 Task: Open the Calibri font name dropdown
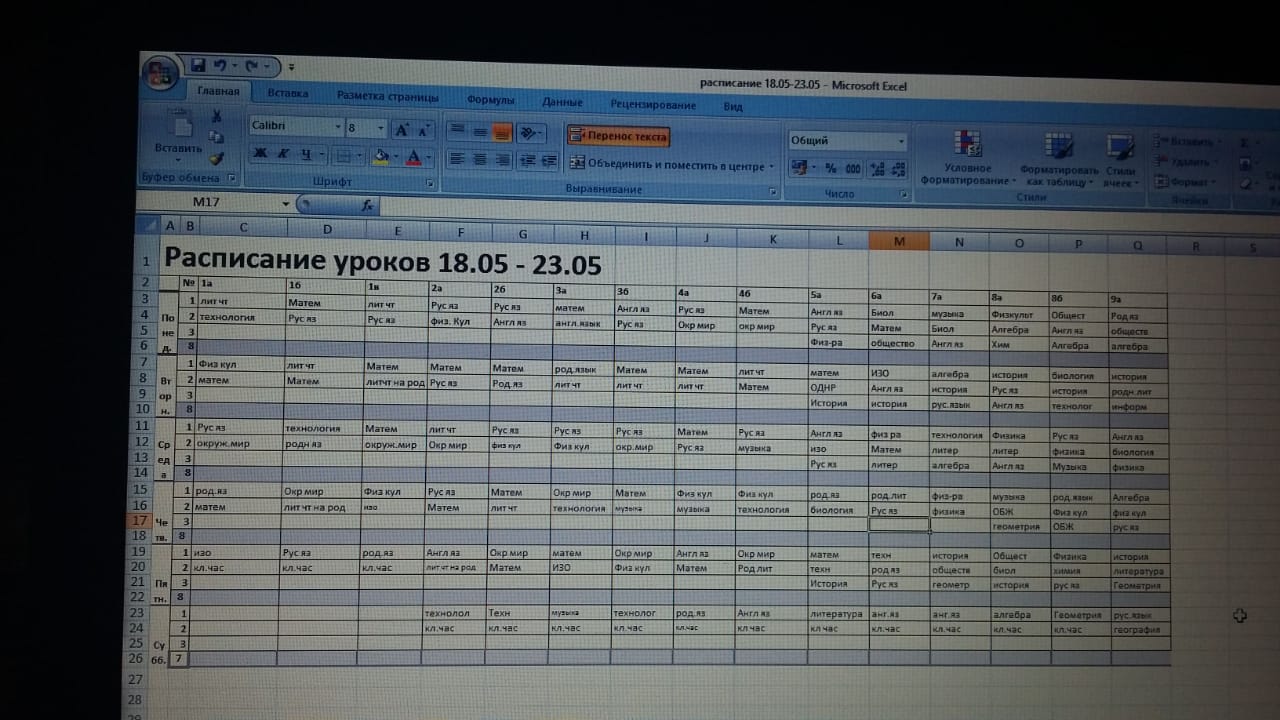click(337, 127)
